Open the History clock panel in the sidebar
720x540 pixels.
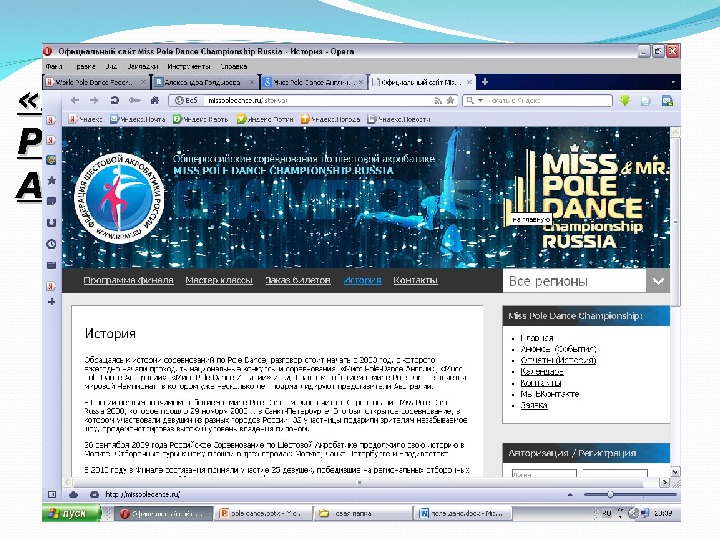(51, 244)
